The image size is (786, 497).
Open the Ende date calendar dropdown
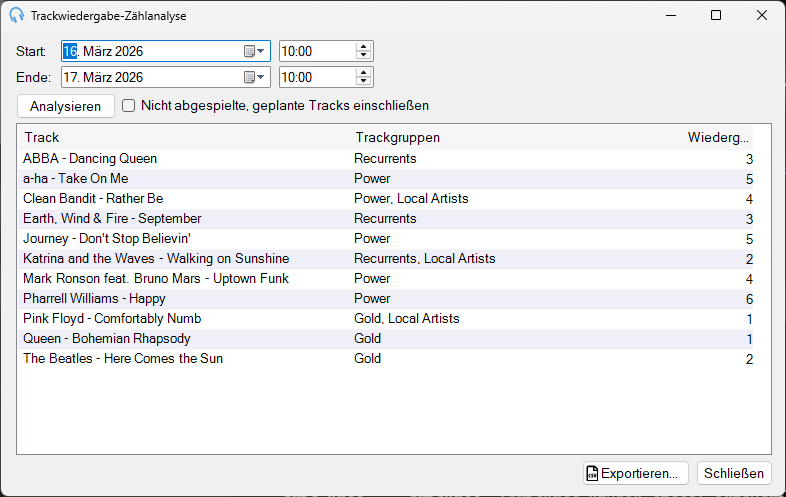coord(254,77)
